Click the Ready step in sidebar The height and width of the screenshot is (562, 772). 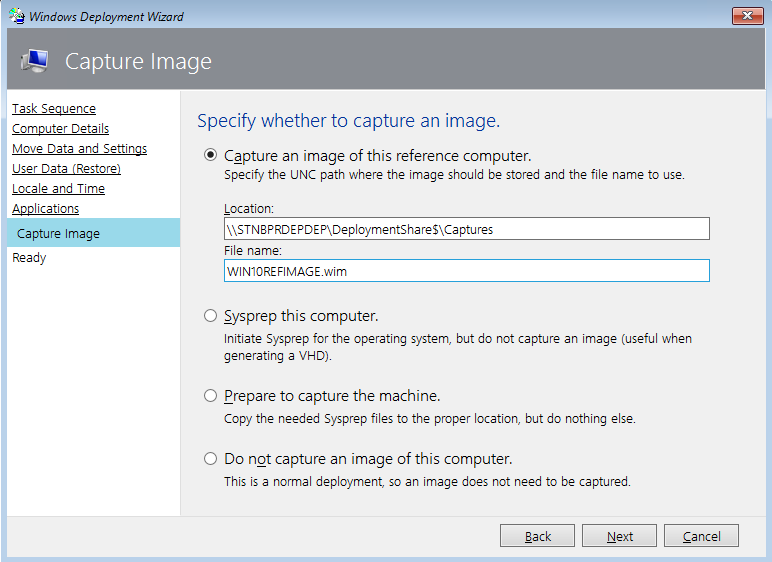(x=29, y=258)
